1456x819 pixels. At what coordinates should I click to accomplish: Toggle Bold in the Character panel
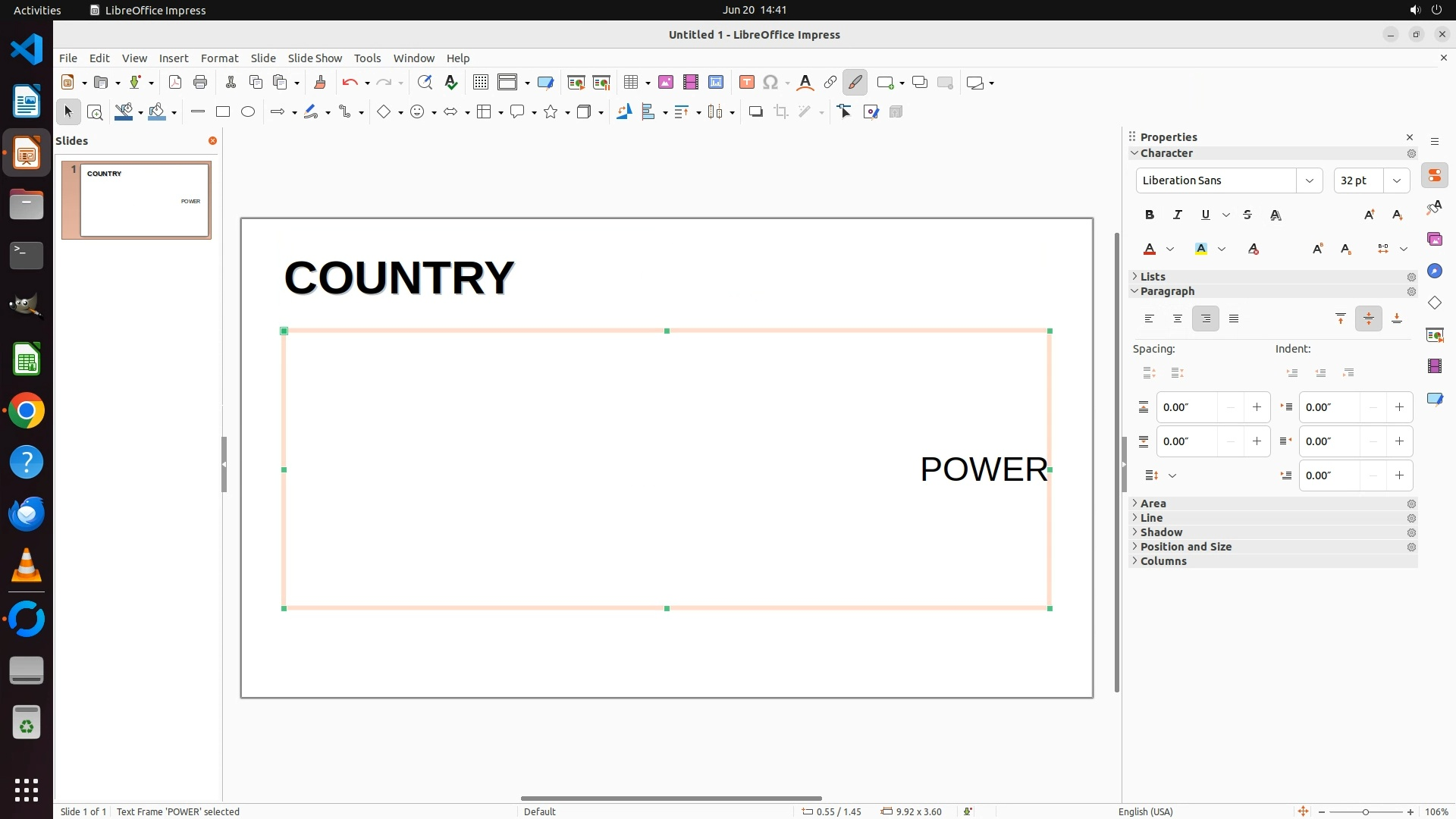[1150, 215]
